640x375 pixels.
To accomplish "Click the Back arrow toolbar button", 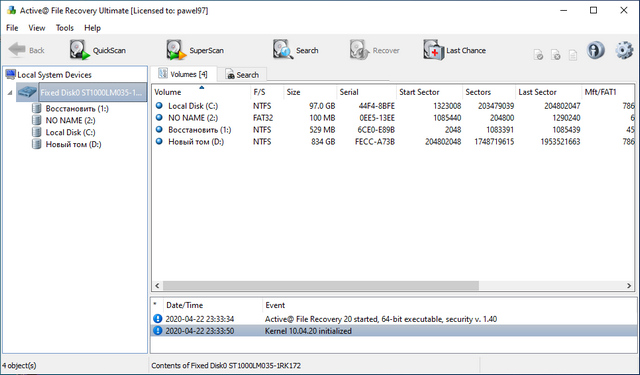I will coord(26,50).
